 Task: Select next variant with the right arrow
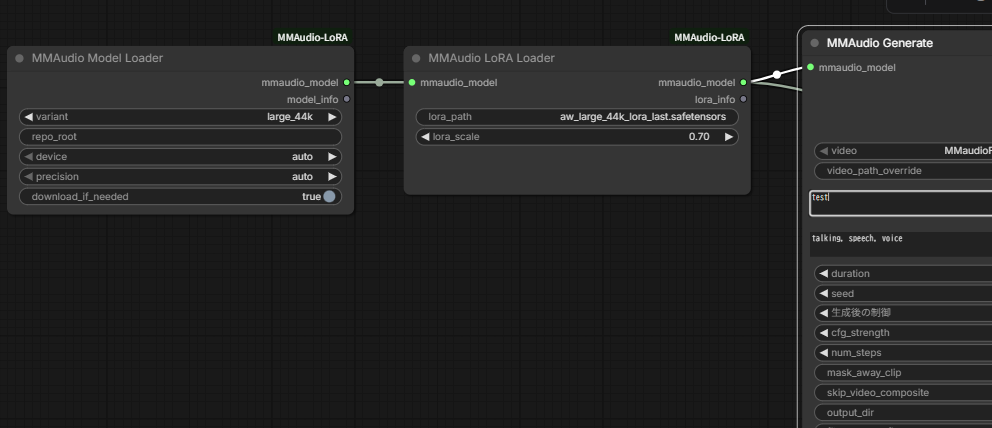click(x=332, y=117)
